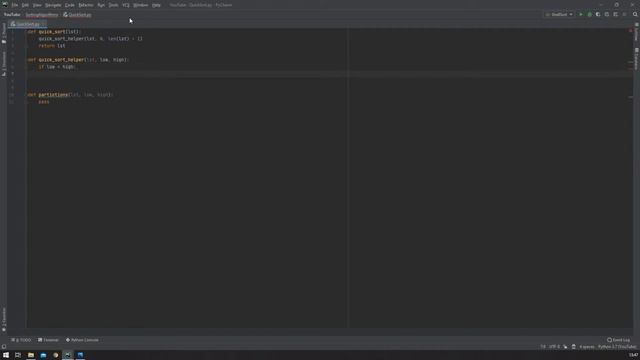Open the Terminal tool window
Viewport: 640px width, 360px height.
pos(48,340)
